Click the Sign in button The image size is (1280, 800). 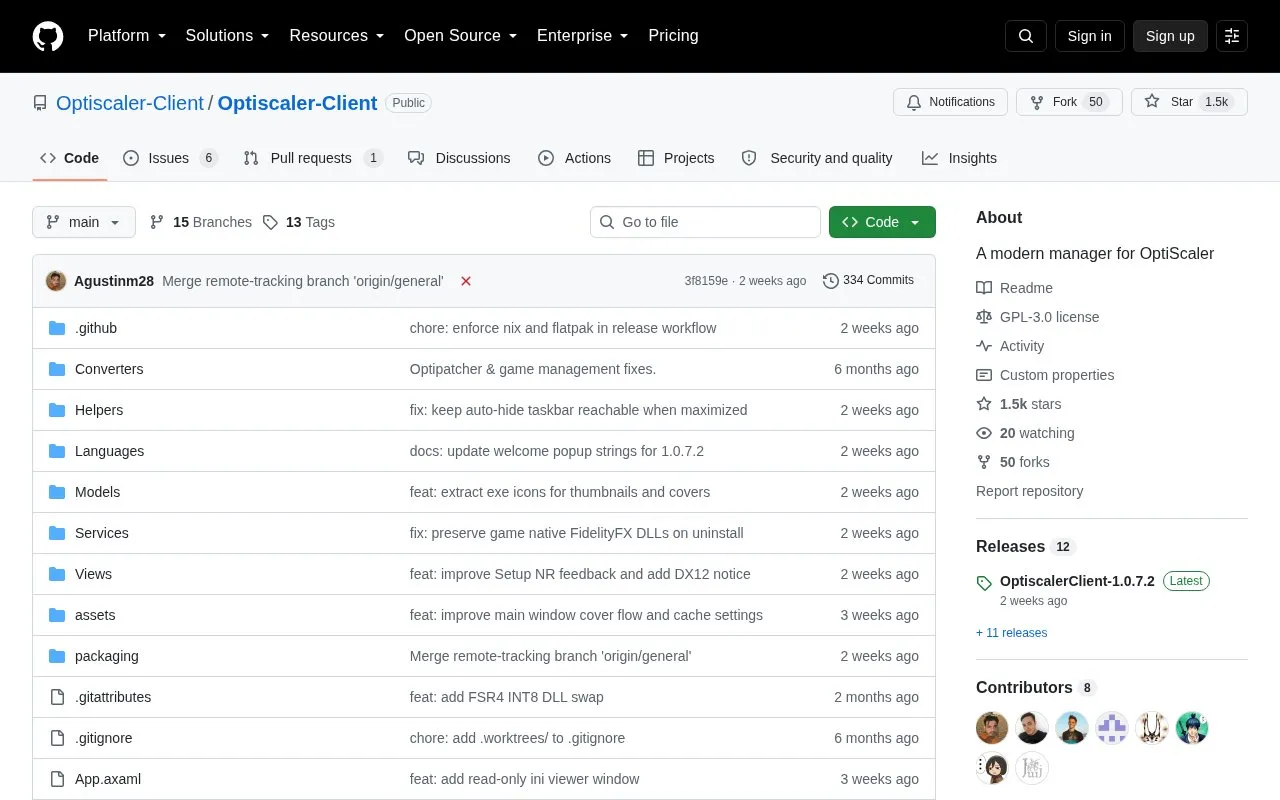coord(1089,36)
